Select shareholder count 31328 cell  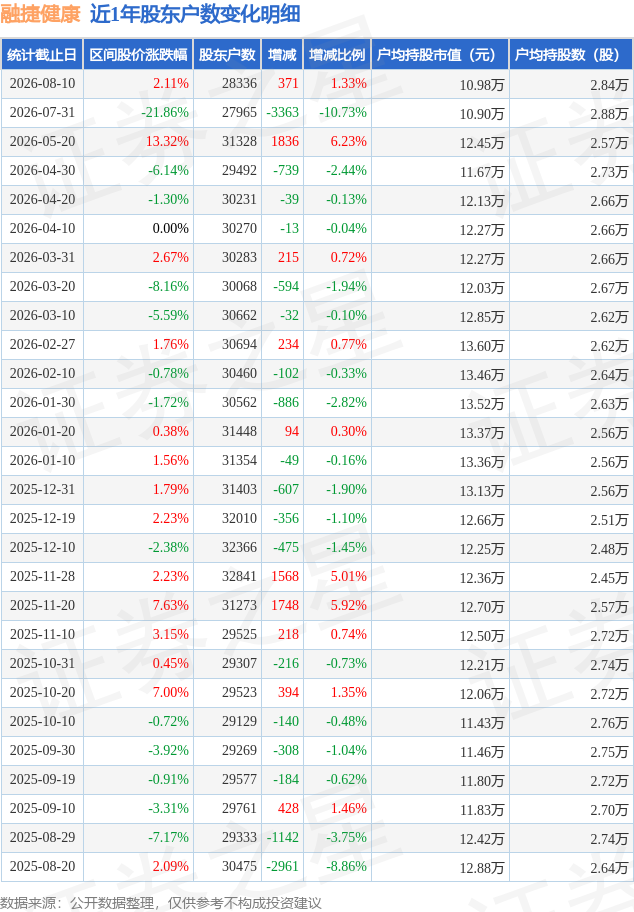tap(239, 141)
